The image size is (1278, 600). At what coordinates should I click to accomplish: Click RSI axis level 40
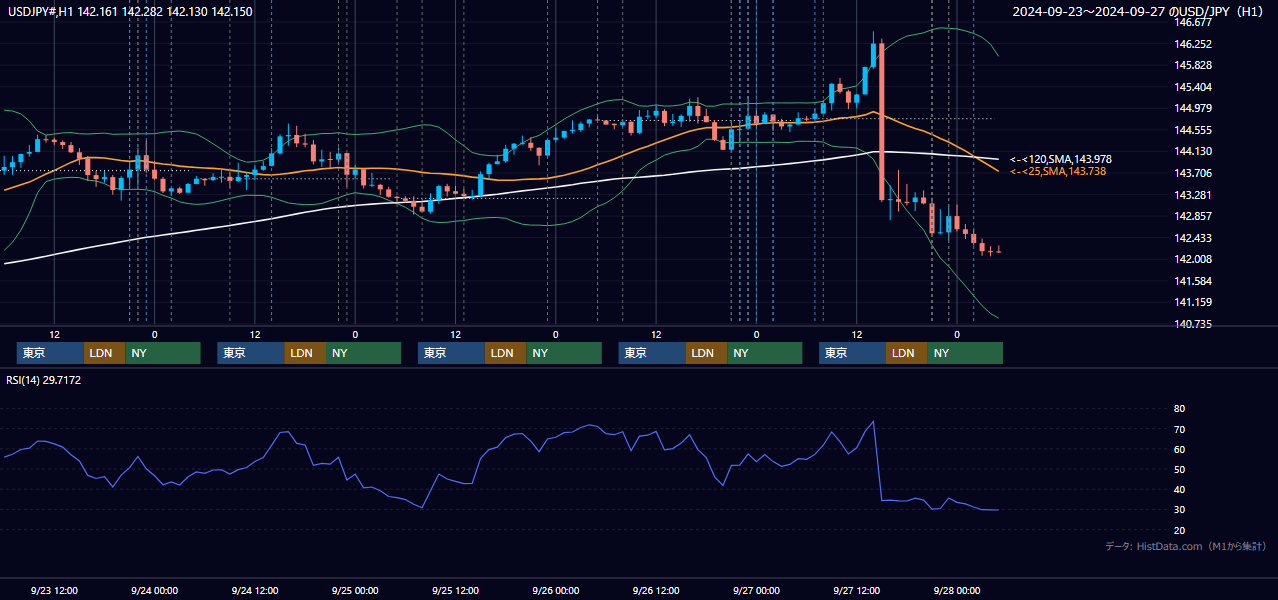tap(1179, 489)
